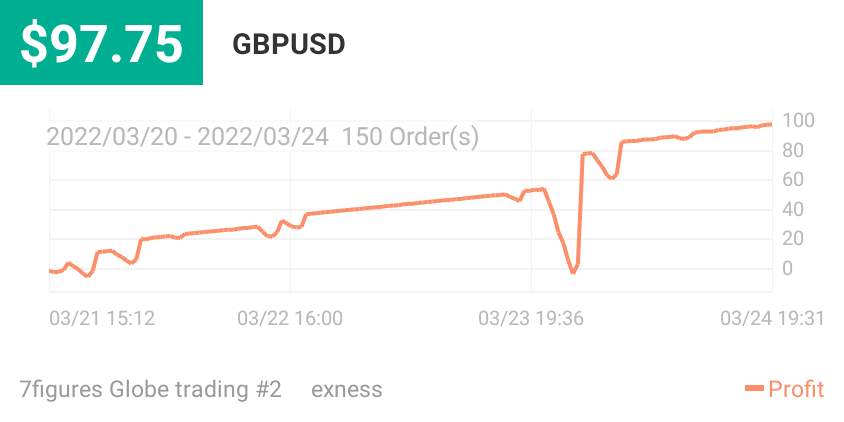Click the 80 value on the profit axis

coord(792,150)
